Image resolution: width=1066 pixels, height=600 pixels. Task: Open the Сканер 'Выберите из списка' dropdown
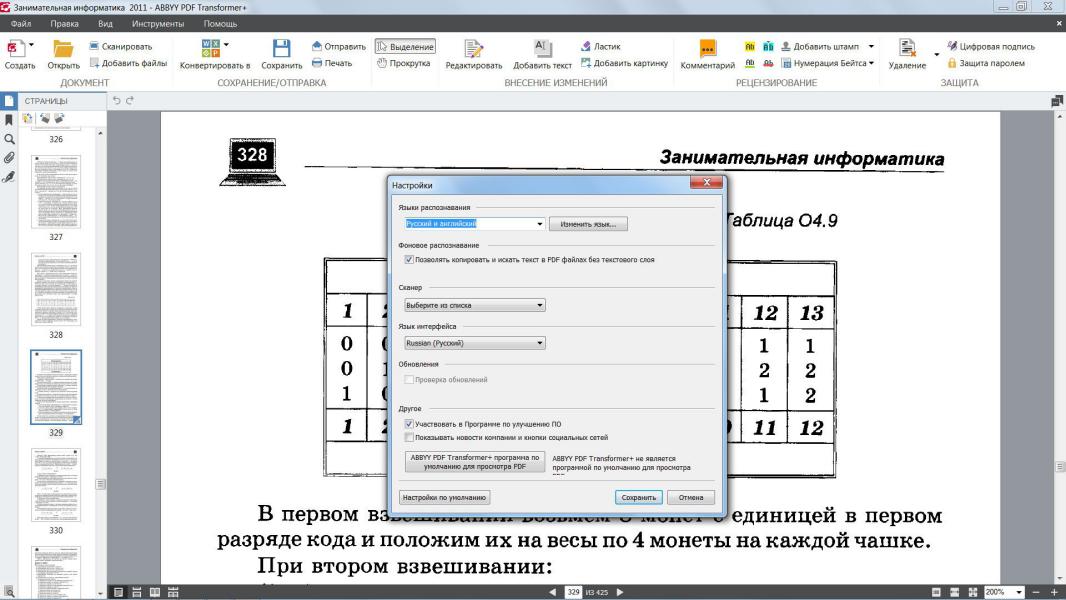[475, 305]
